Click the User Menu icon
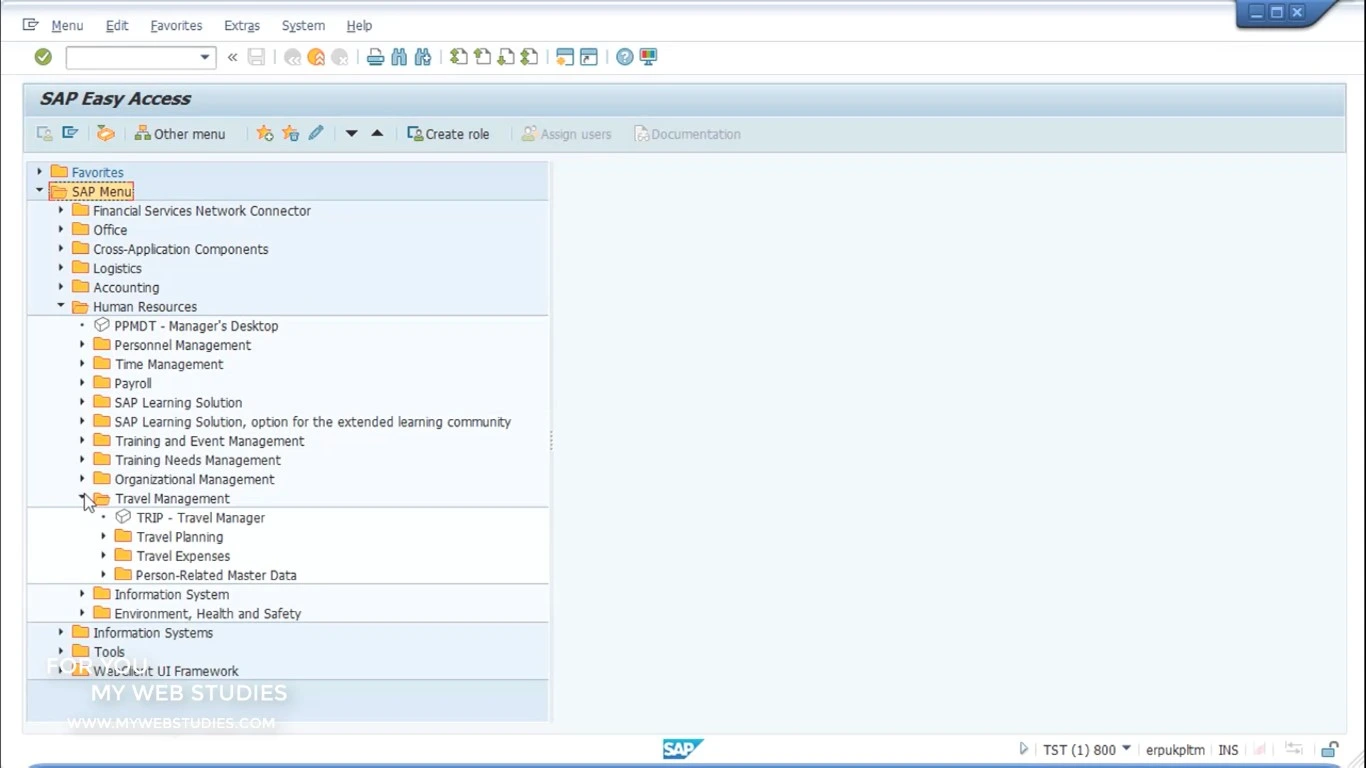 [45, 133]
